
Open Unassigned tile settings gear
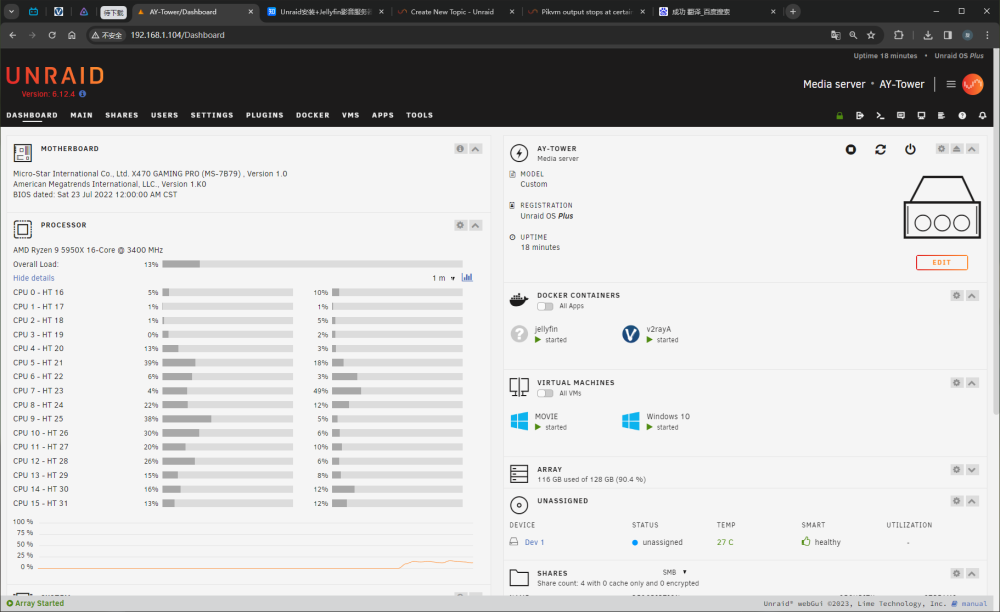point(957,501)
